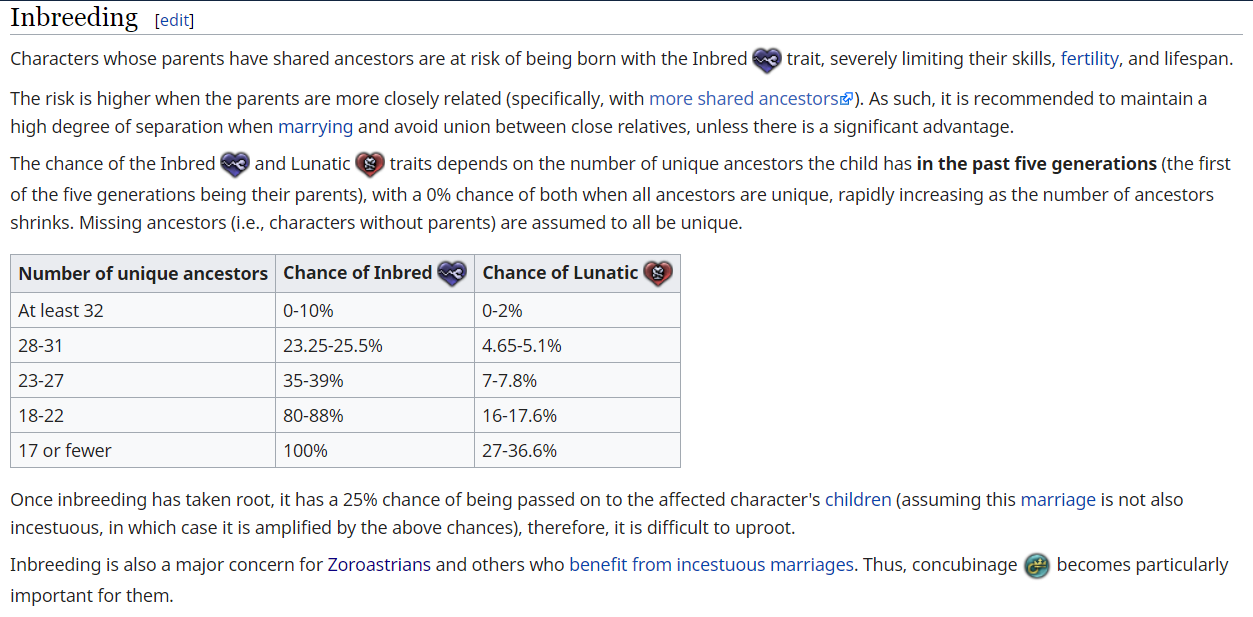Viewport: 1253px width, 617px height.
Task: Click Inbred icon in the table header
Action: click(452, 273)
